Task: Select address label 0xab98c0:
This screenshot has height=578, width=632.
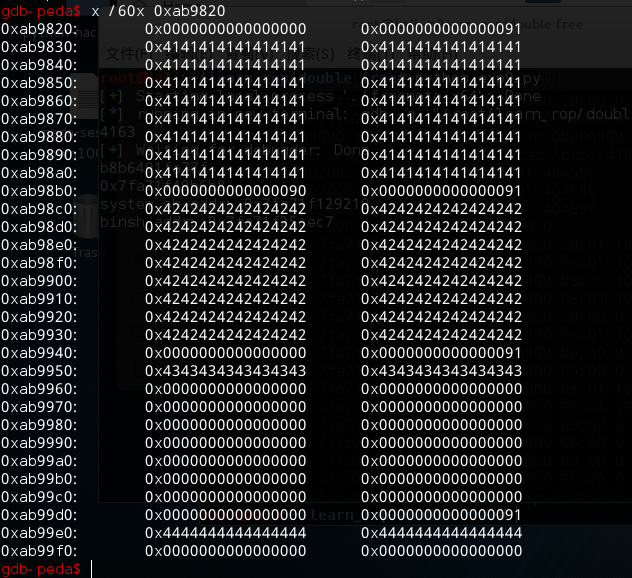Action: [x=39, y=209]
